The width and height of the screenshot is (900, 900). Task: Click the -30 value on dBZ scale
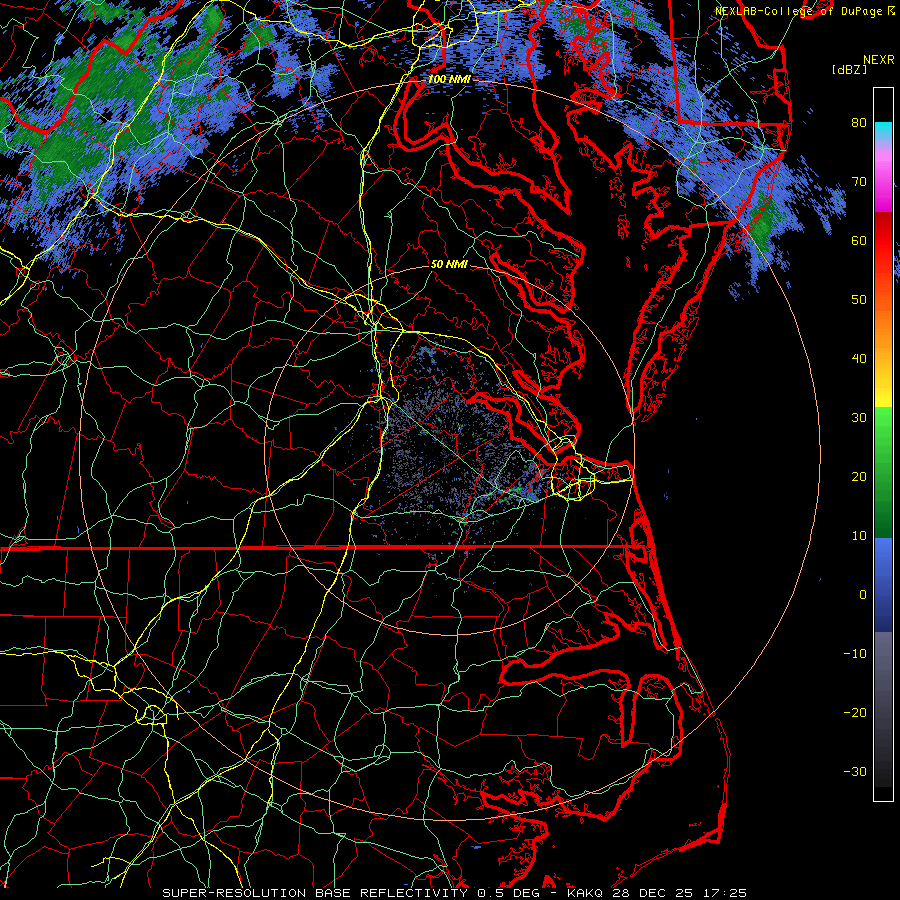pyautogui.click(x=855, y=771)
